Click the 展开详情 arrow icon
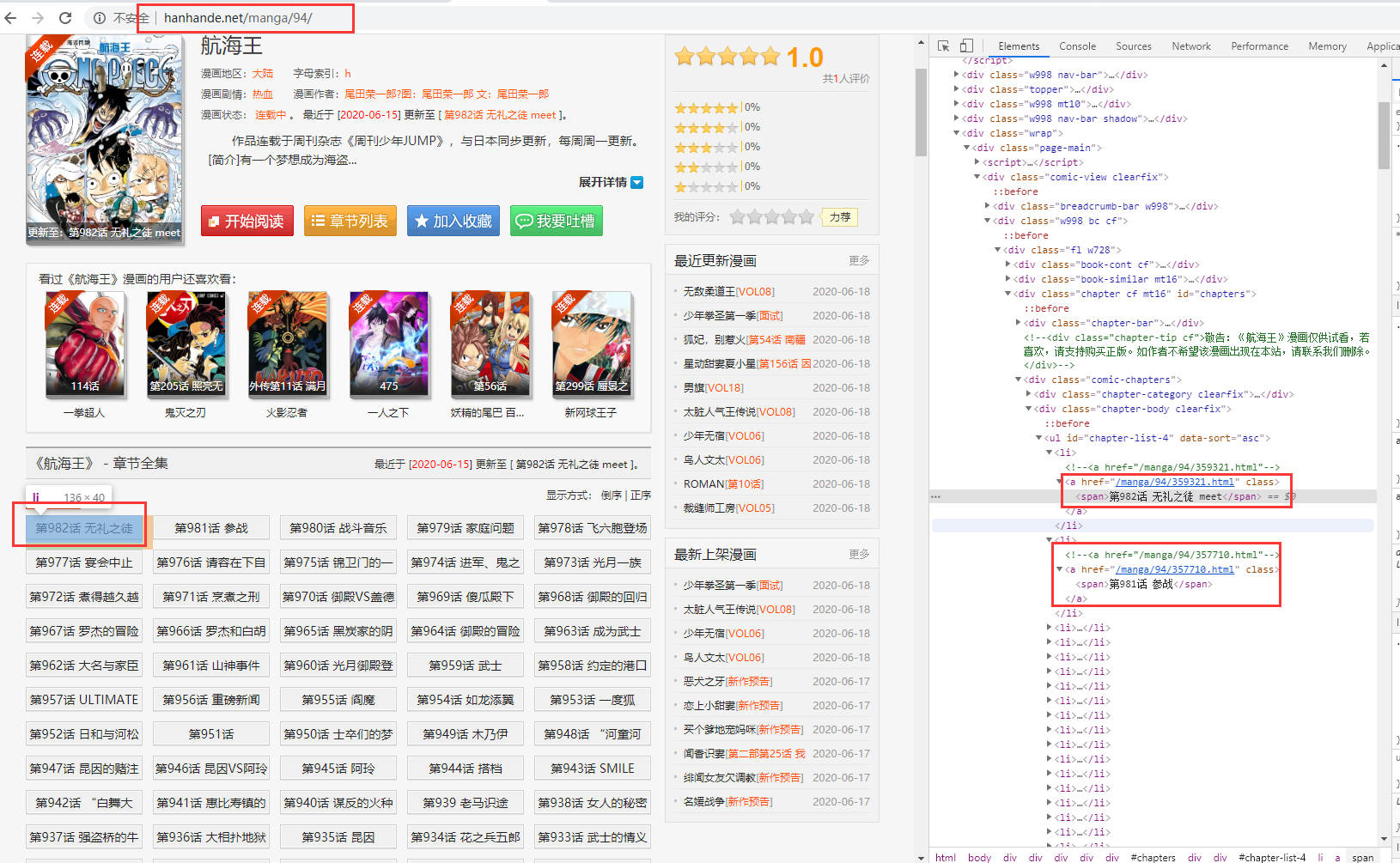The height and width of the screenshot is (863, 1400). coord(637,182)
